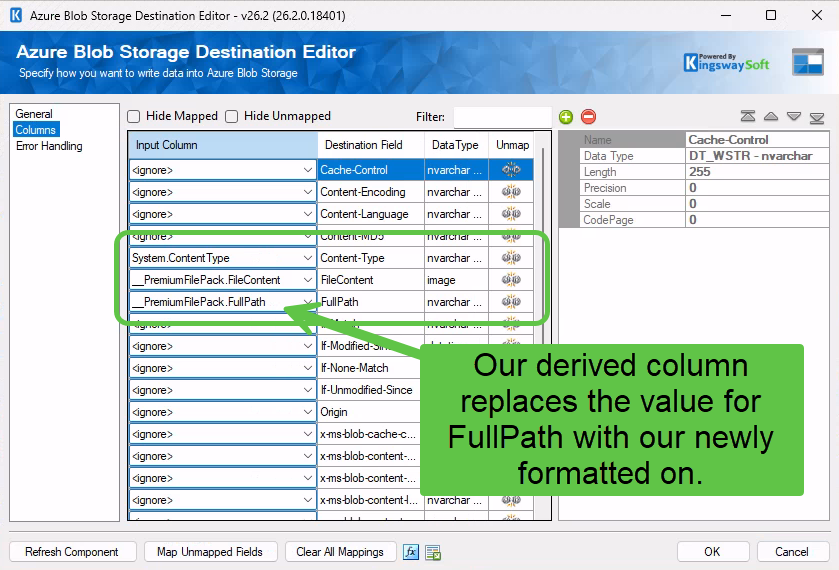This screenshot has width=839, height=570.
Task: Select the If-None-Match destination field
Action: pos(369,368)
